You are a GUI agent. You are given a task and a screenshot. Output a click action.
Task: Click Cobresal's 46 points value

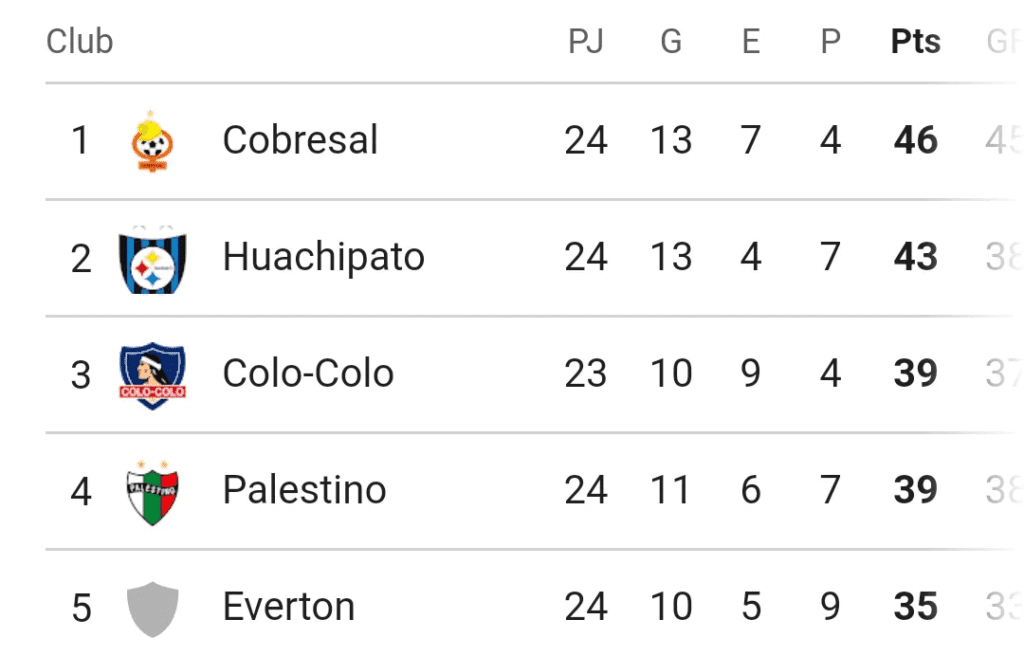point(916,140)
